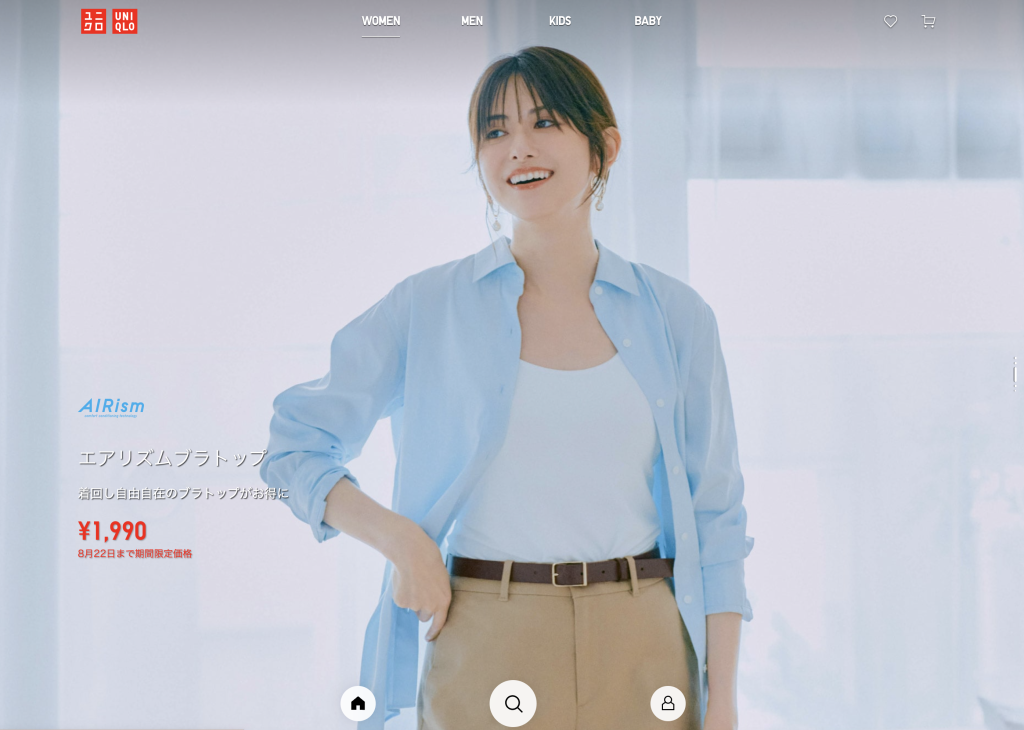Image resolution: width=1024 pixels, height=730 pixels.
Task: Open the account profile icon
Action: [668, 703]
